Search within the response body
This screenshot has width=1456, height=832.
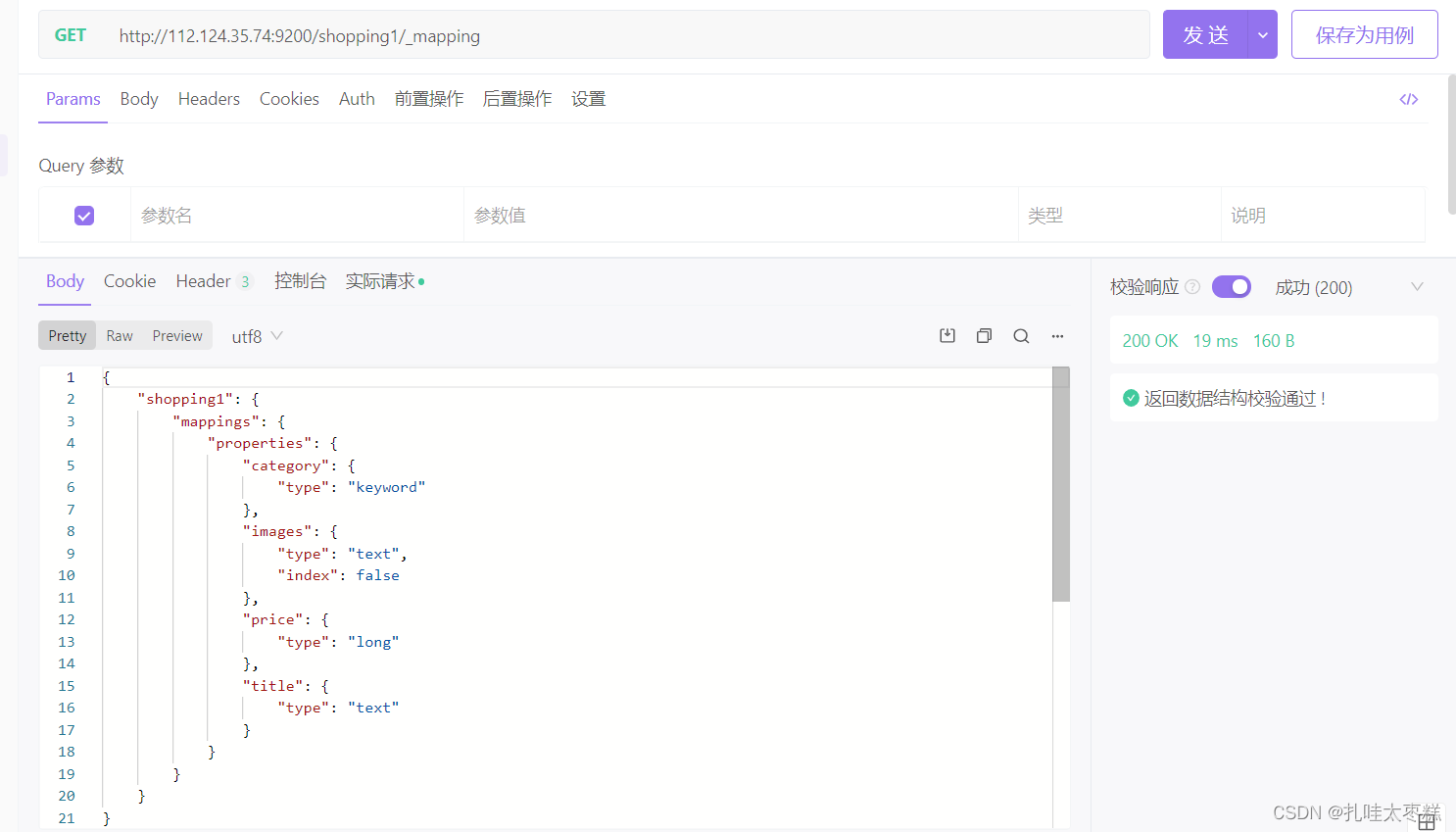coord(1021,336)
